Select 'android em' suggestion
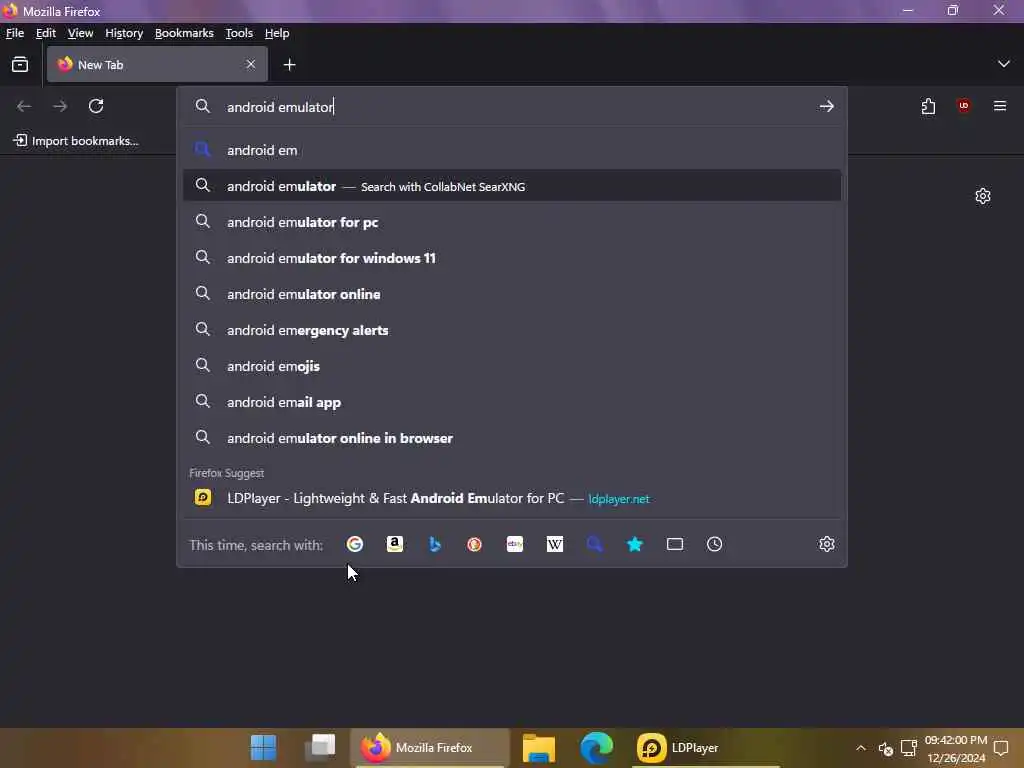Viewport: 1024px width, 768px height. pyautogui.click(x=512, y=150)
